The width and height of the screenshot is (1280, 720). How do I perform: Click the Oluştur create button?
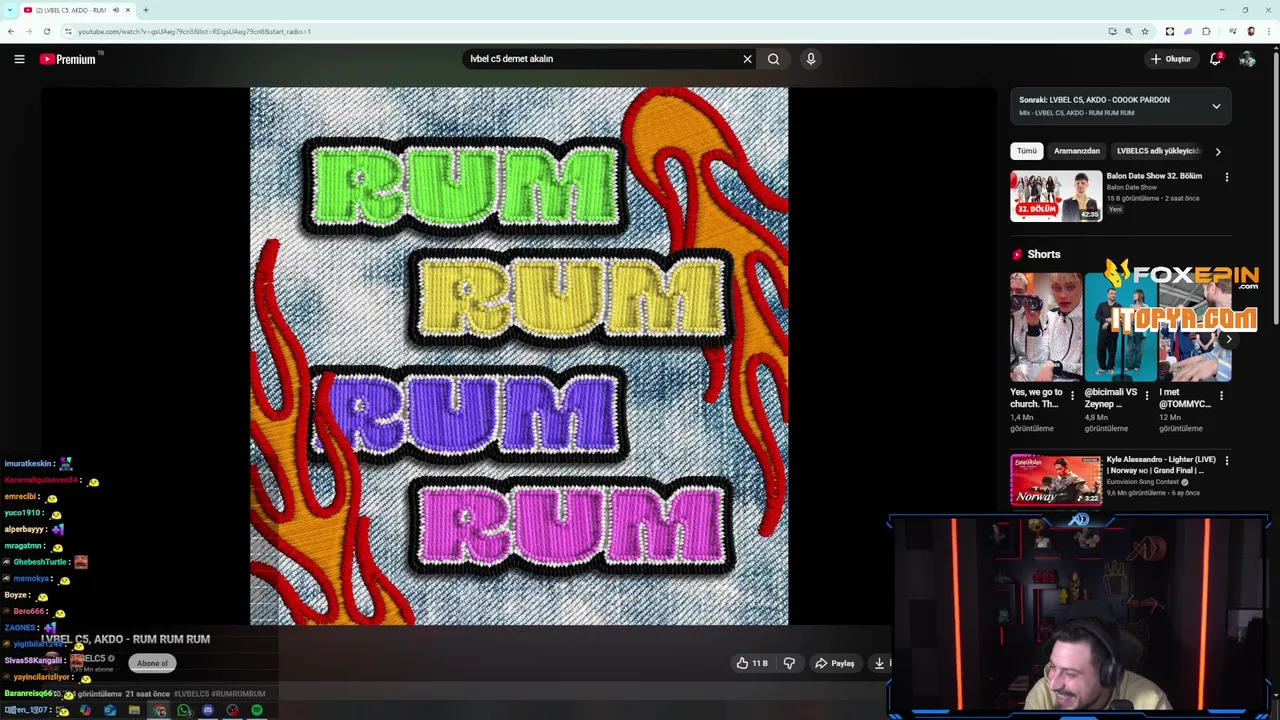(x=1170, y=59)
